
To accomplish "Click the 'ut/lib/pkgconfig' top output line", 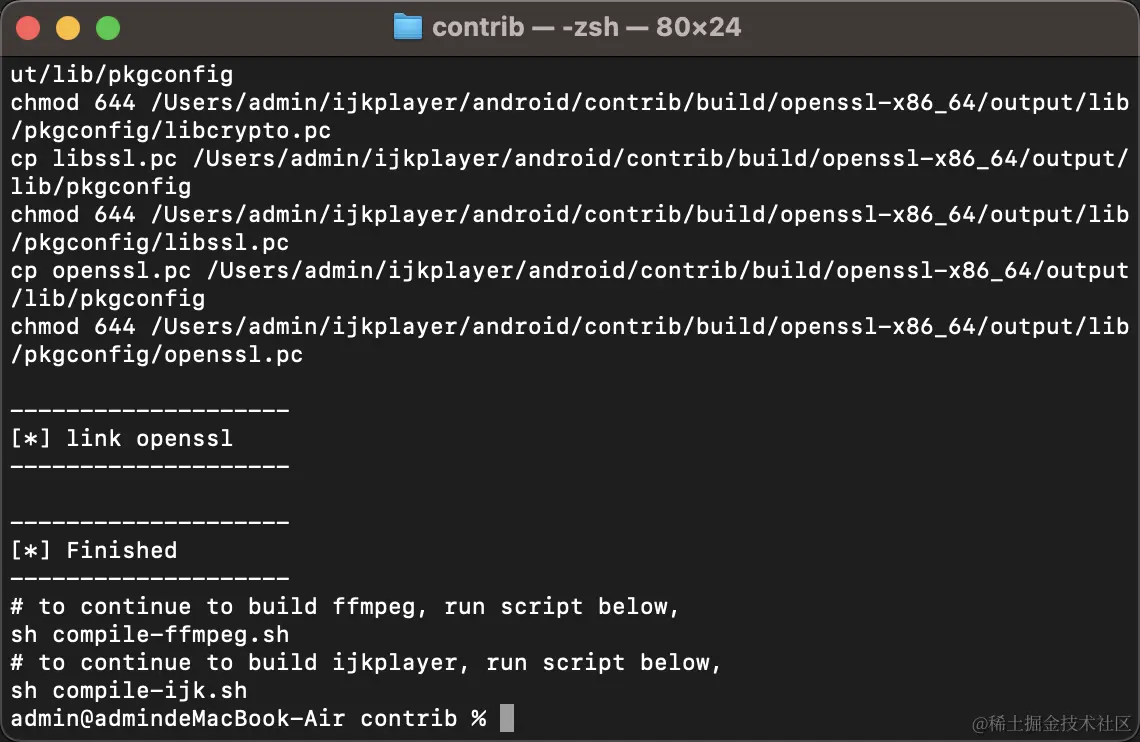I will (121, 74).
